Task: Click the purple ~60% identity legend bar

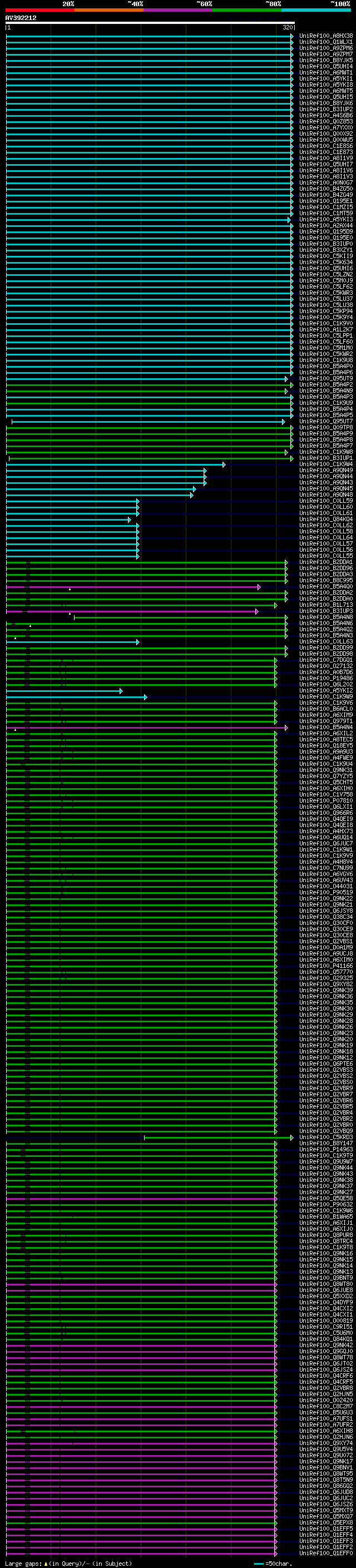Action: click(177, 10)
